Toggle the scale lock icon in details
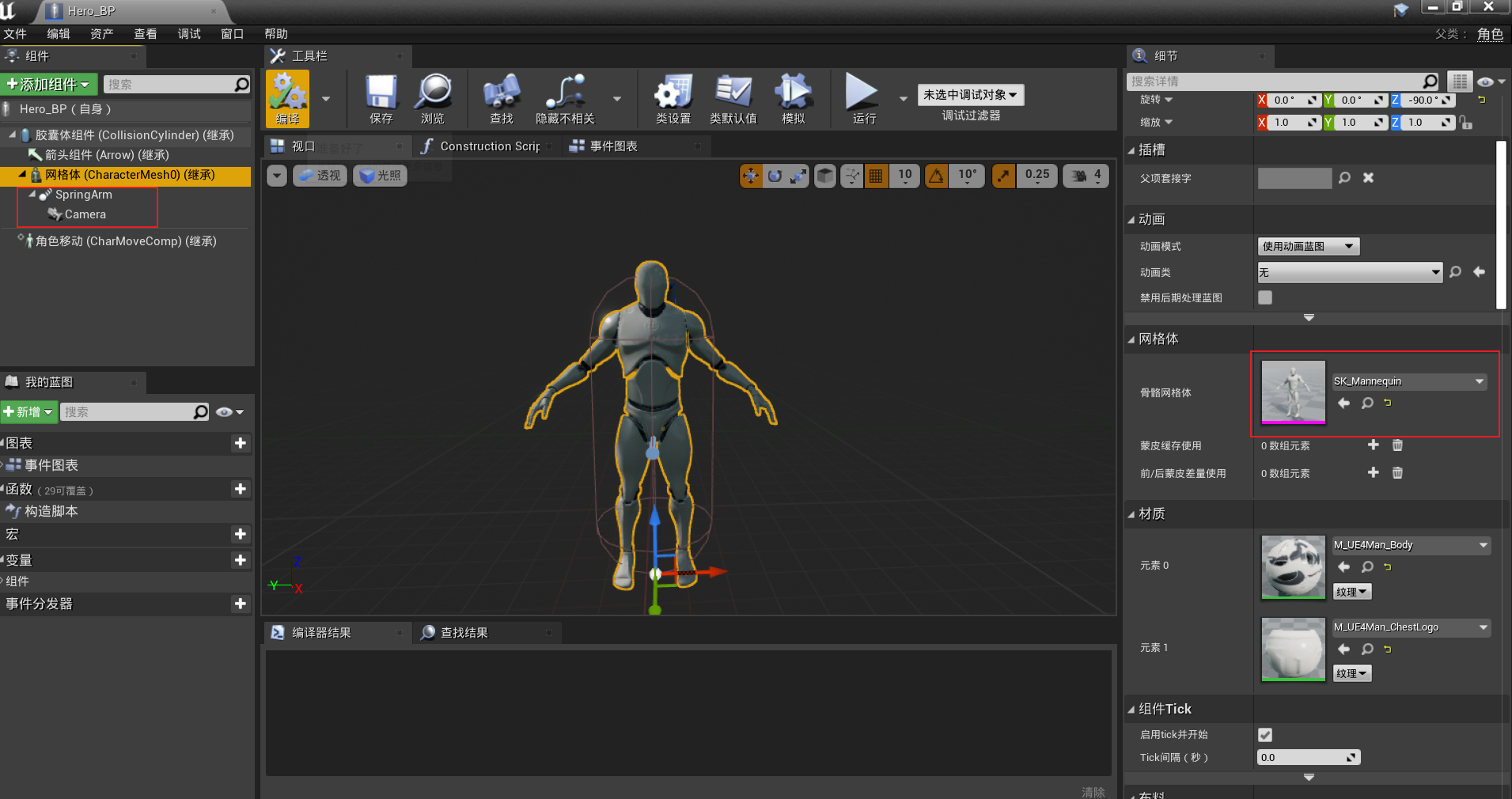 1466,123
